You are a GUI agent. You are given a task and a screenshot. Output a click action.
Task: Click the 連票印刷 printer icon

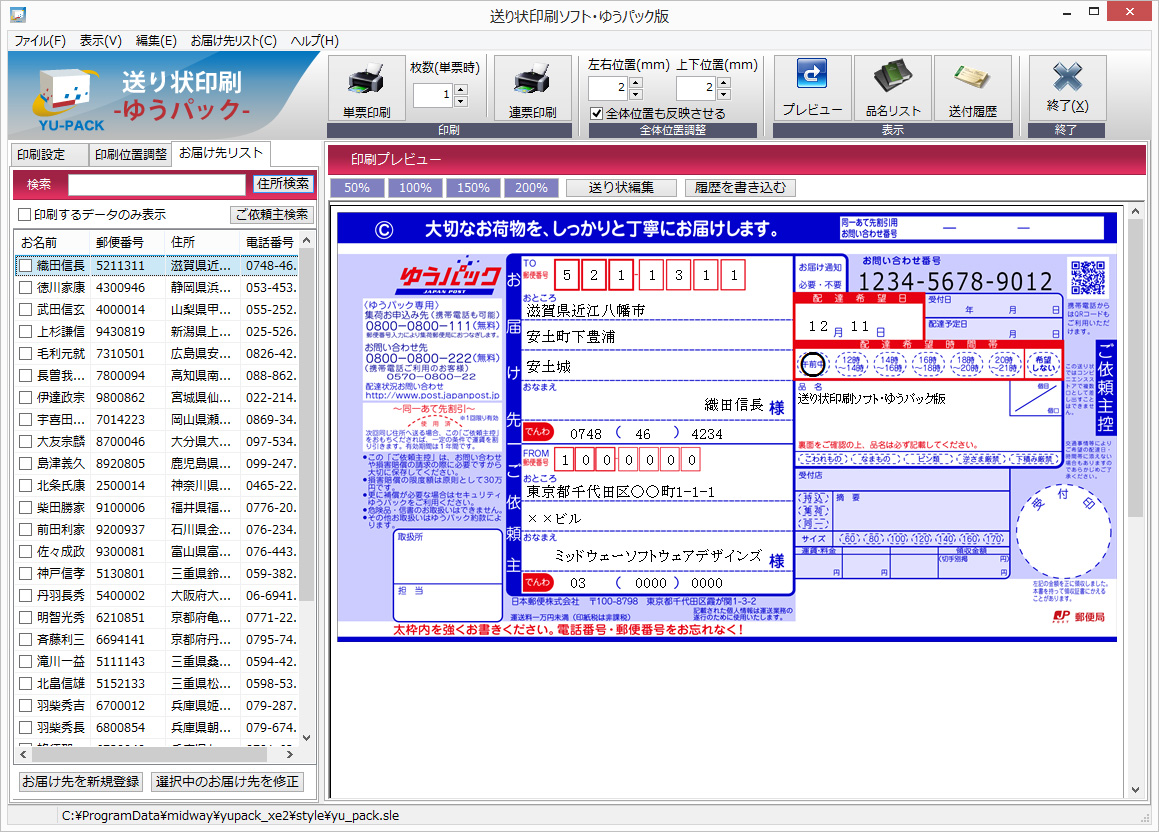(532, 88)
